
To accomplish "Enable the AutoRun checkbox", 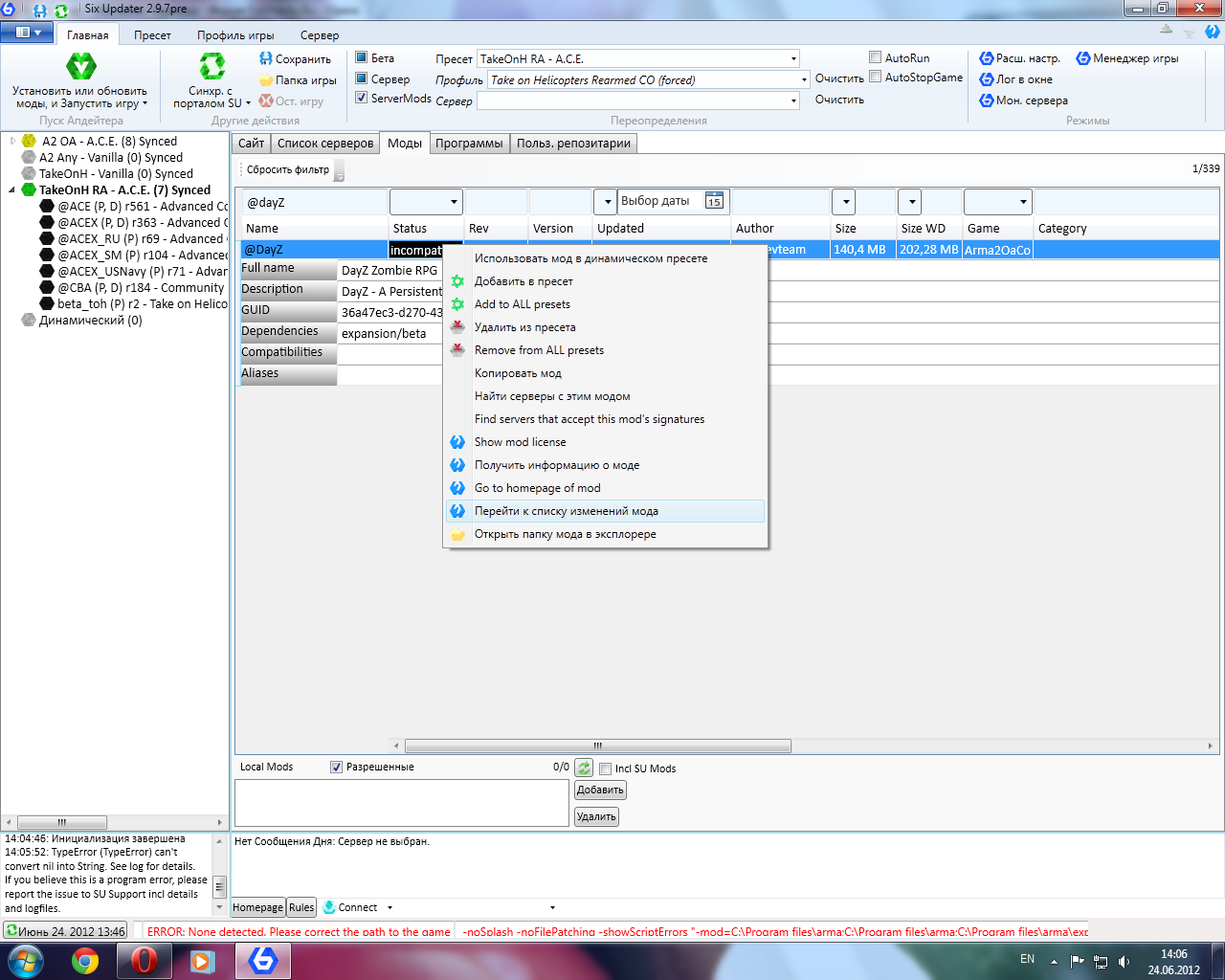I will coord(875,57).
